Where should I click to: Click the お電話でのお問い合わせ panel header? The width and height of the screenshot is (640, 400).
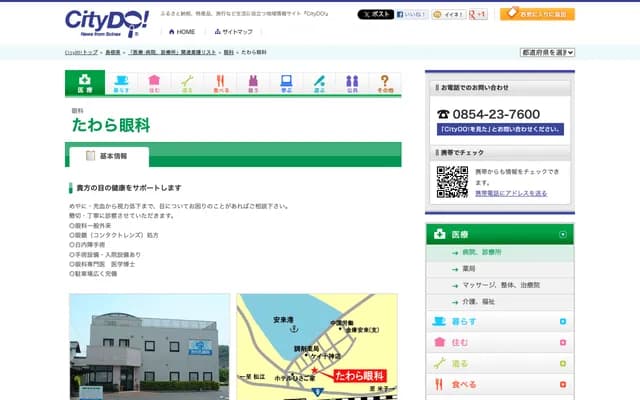click(x=500, y=87)
